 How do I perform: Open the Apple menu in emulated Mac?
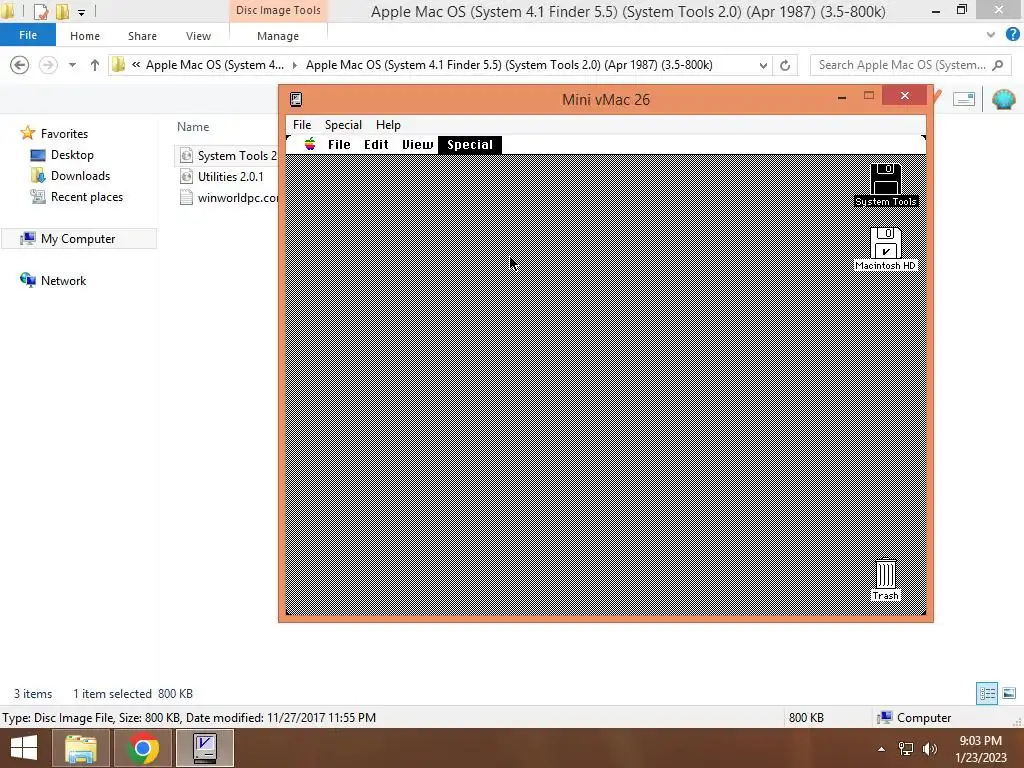(310, 144)
